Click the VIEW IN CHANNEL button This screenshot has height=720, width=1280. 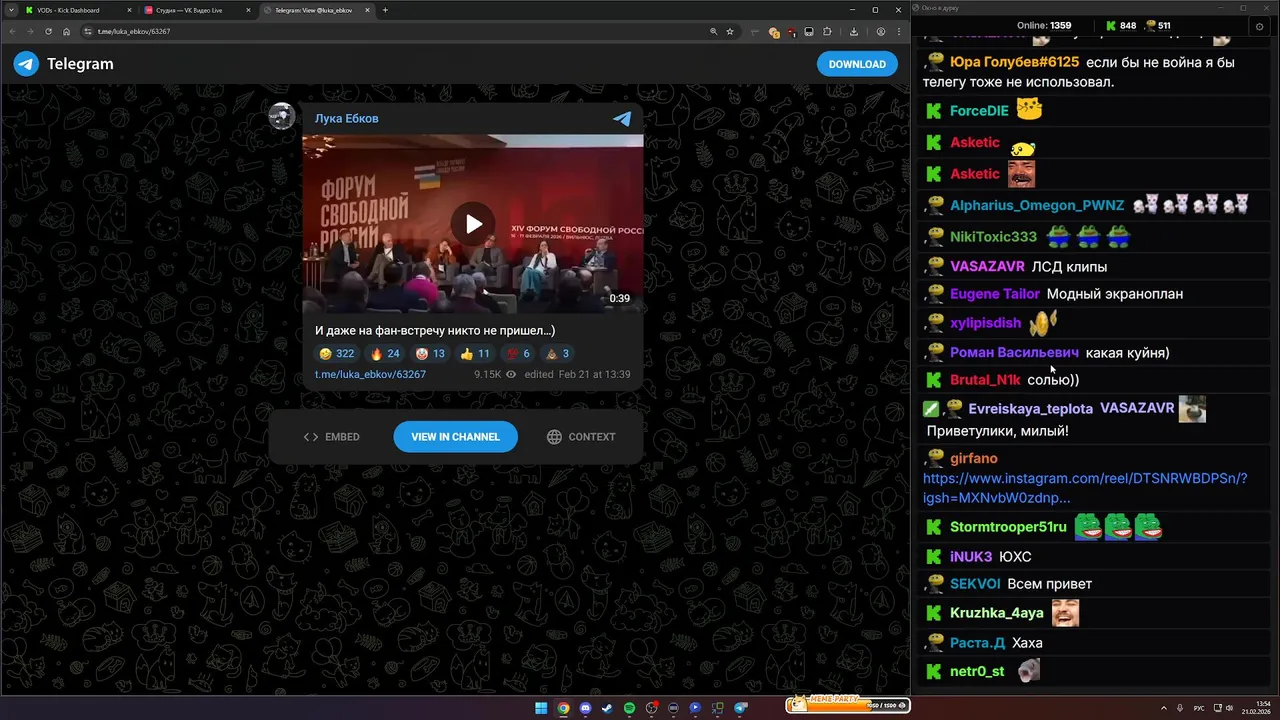(455, 437)
